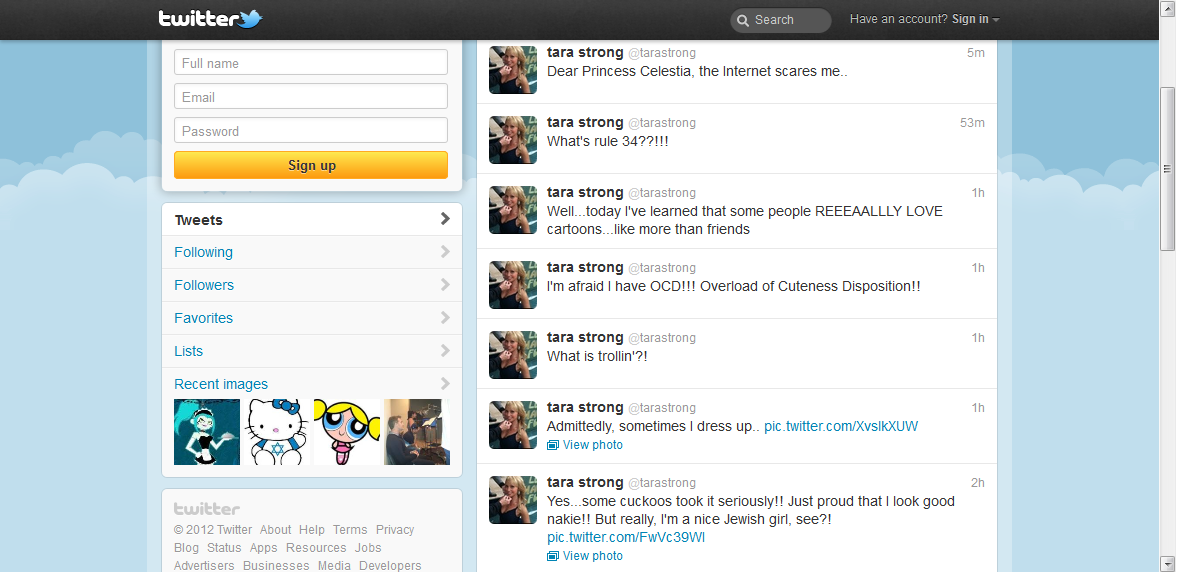Click avatar on nice Jewish girl tweet
Viewport: 1177px width, 572px height.
pos(513,500)
